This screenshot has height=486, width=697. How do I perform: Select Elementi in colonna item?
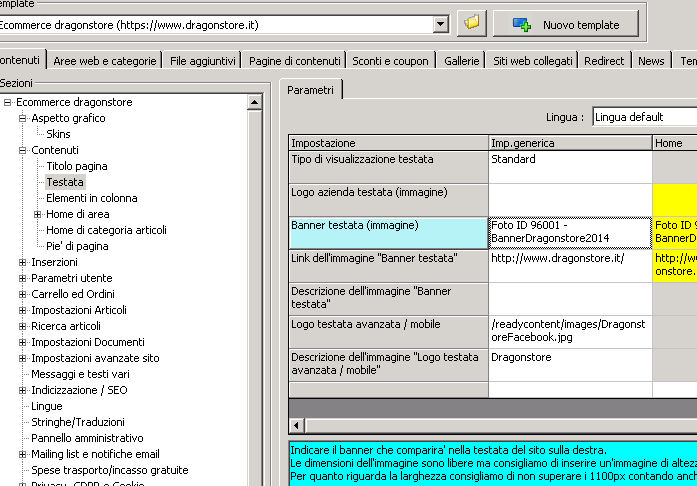pos(92,198)
